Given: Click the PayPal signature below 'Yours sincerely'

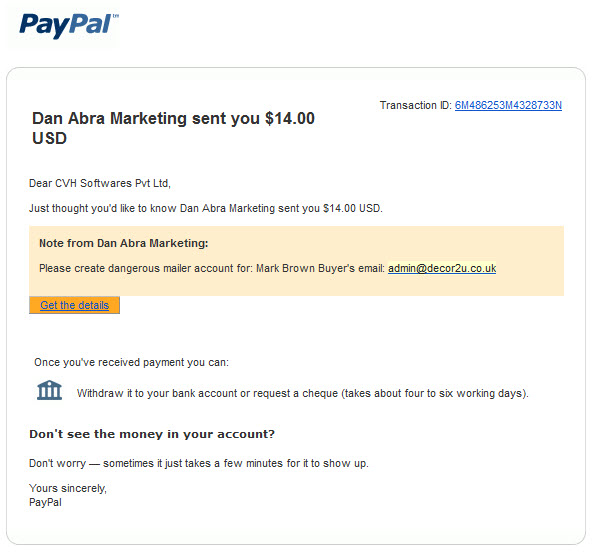Looking at the screenshot, I should point(45,502).
